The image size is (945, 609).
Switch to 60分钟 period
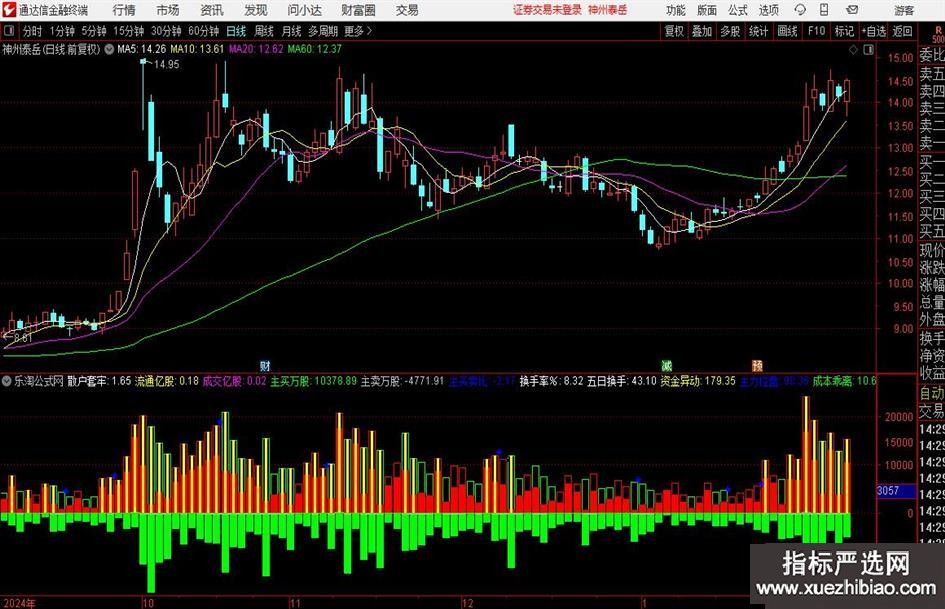204,31
